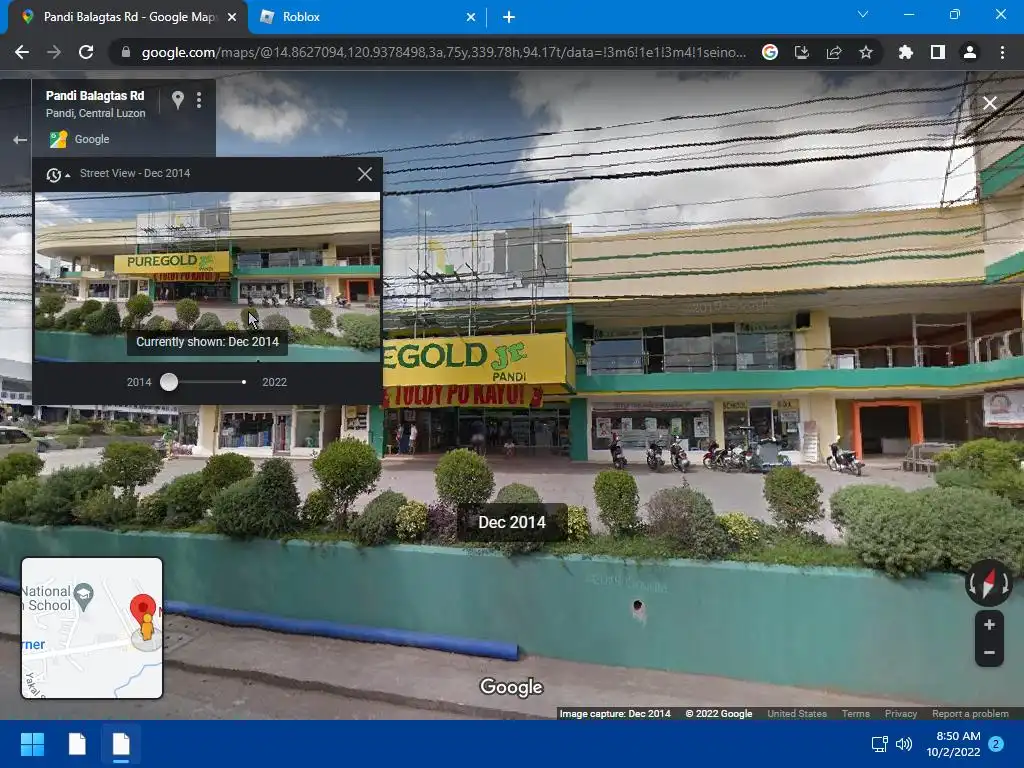Open the three-dot options in Street View header
Image resolution: width=1024 pixels, height=768 pixels.
(199, 100)
